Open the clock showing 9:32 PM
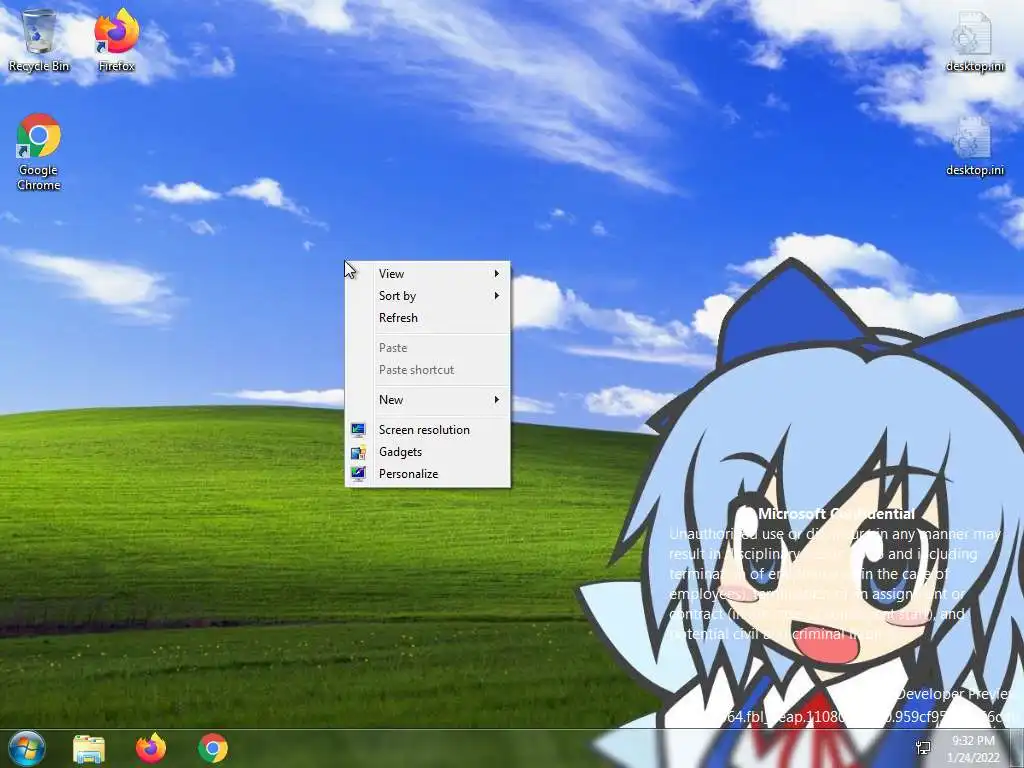Viewport: 1024px width, 768px height. point(973,741)
